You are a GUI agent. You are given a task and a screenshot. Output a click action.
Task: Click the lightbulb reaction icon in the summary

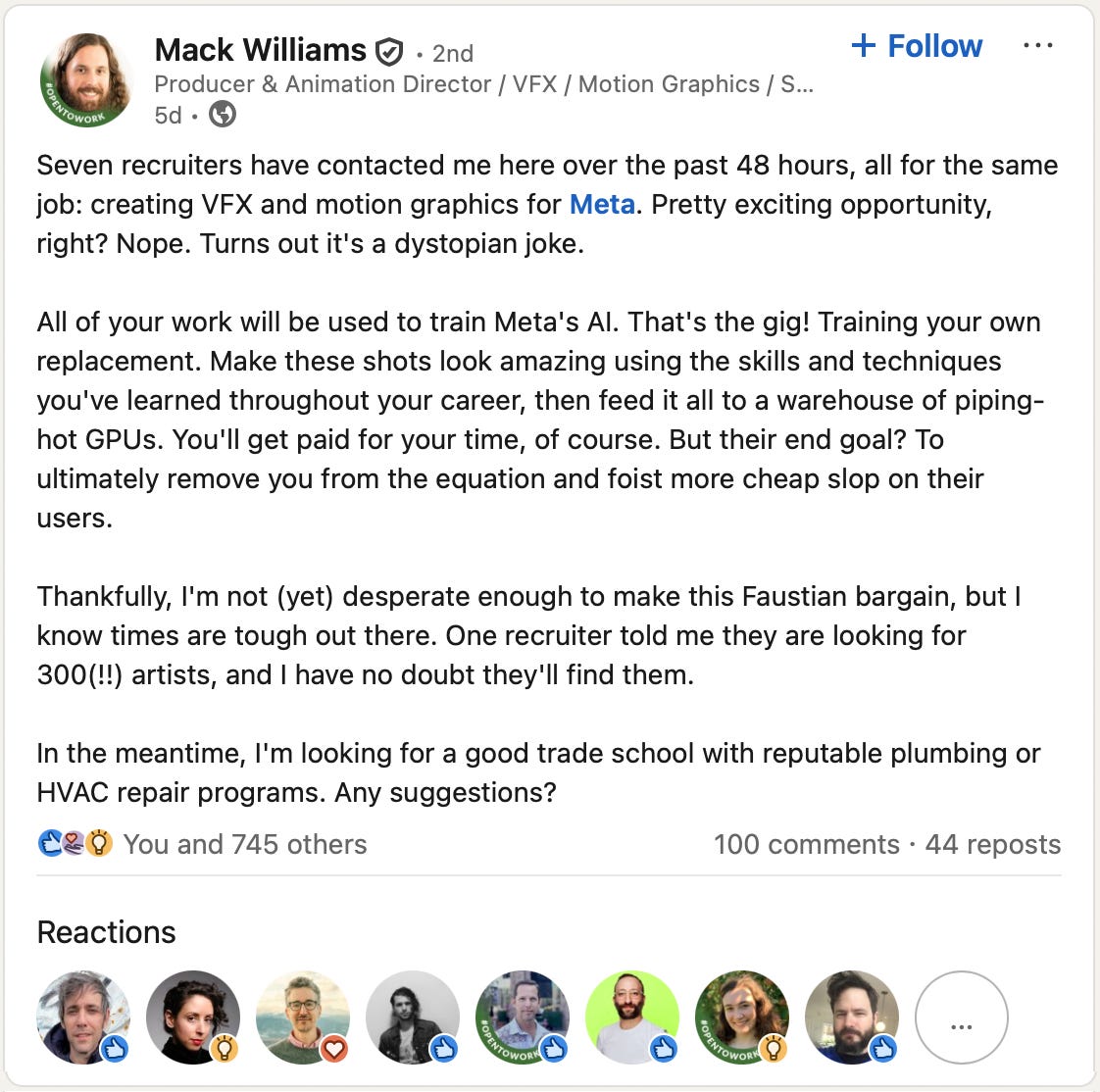[x=97, y=842]
